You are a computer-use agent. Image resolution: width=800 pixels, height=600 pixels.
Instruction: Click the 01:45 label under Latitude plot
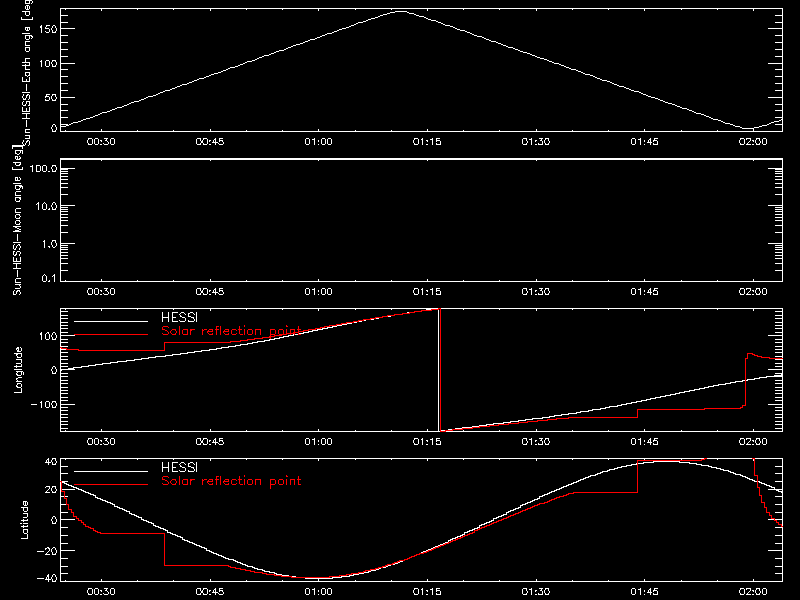click(x=644, y=592)
